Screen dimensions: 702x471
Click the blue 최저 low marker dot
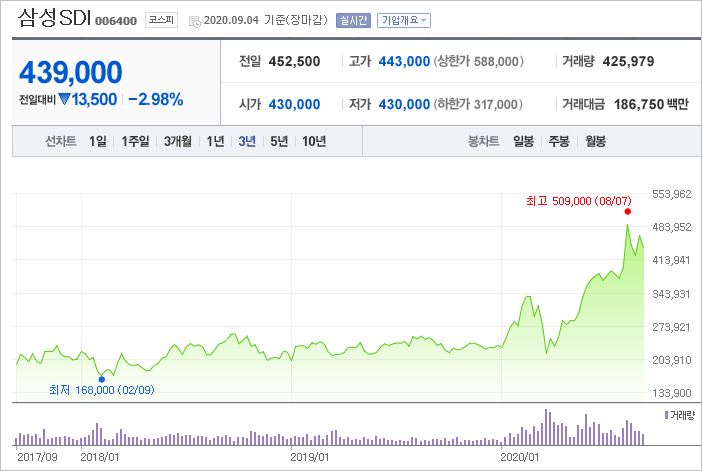point(102,379)
